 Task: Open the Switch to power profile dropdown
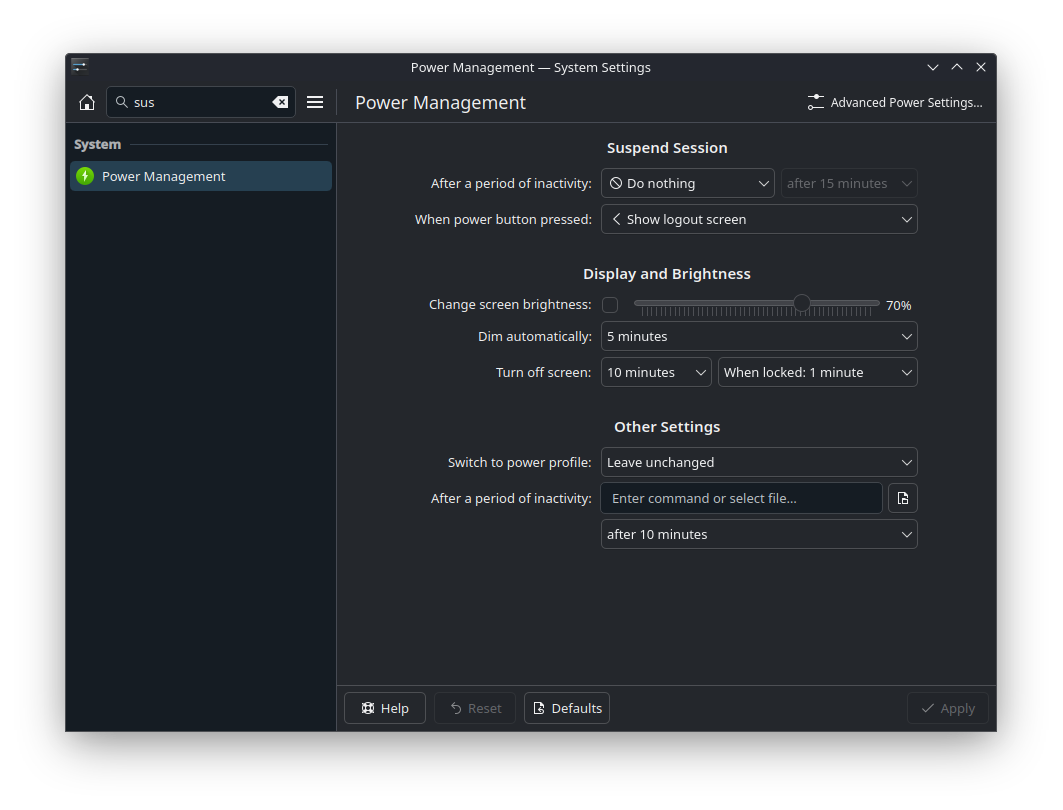click(x=759, y=462)
